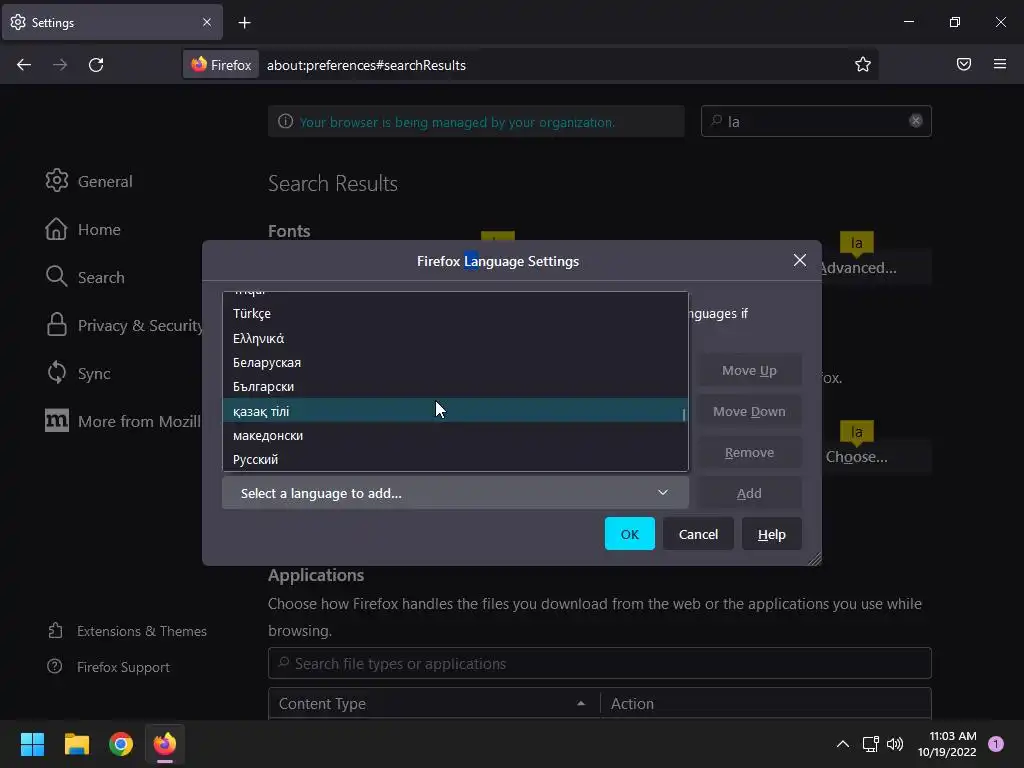Screen dimensions: 1024x768
Task: Select Türkçe in language list
Action: pos(455,313)
